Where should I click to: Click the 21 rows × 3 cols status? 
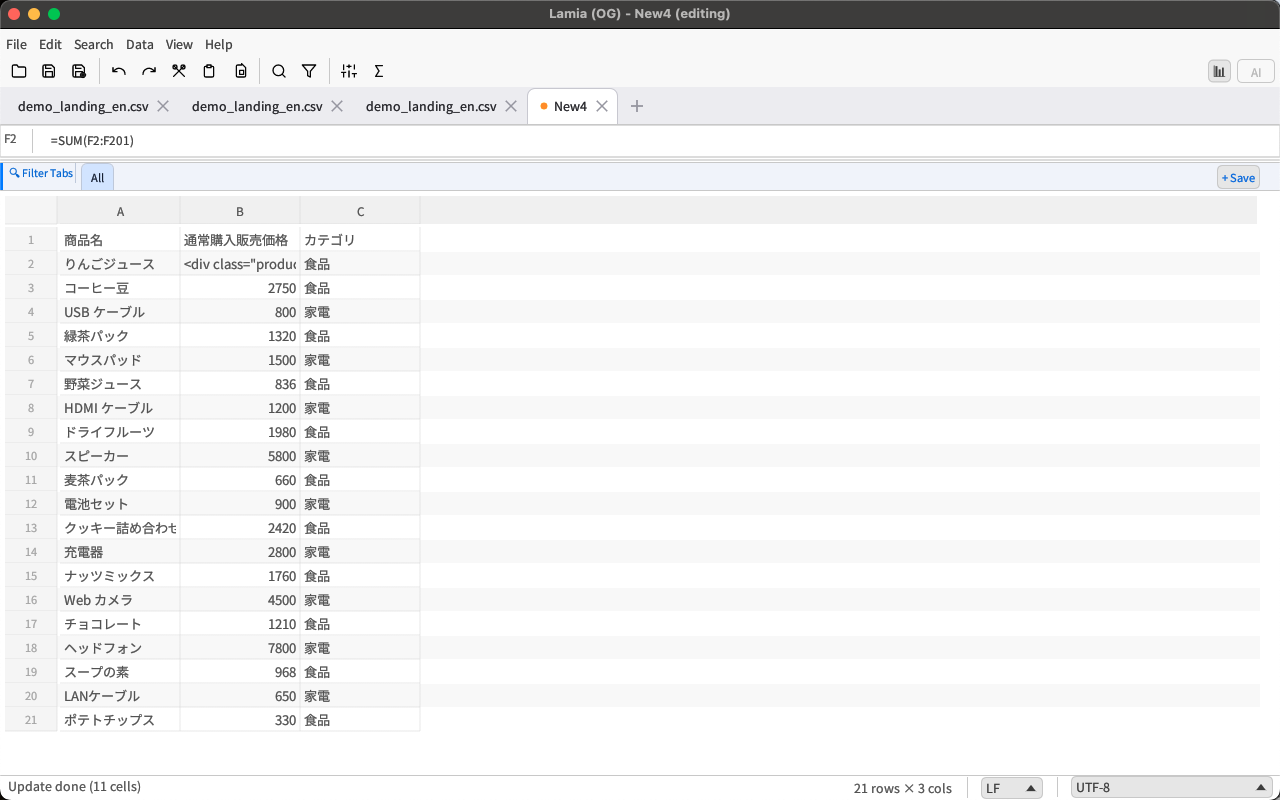(x=903, y=788)
